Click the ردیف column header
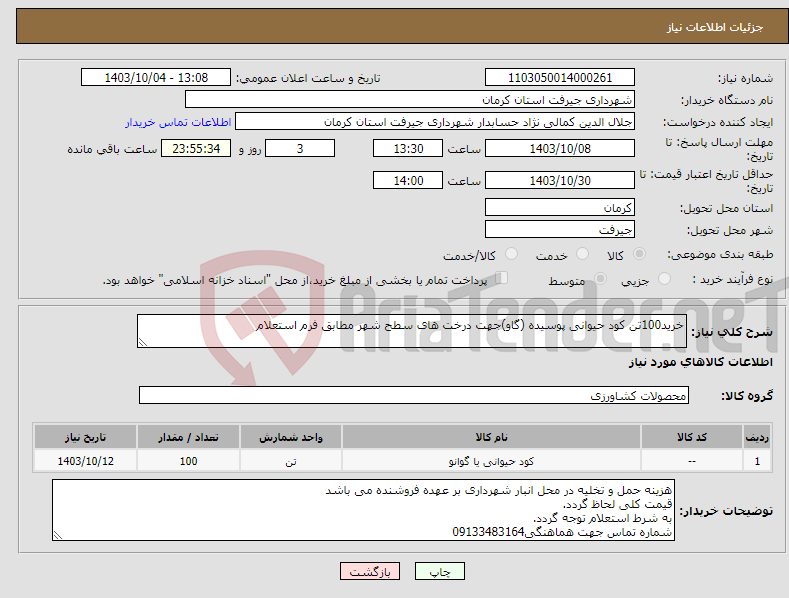Viewport: 789px width, 598px height. pos(757,437)
